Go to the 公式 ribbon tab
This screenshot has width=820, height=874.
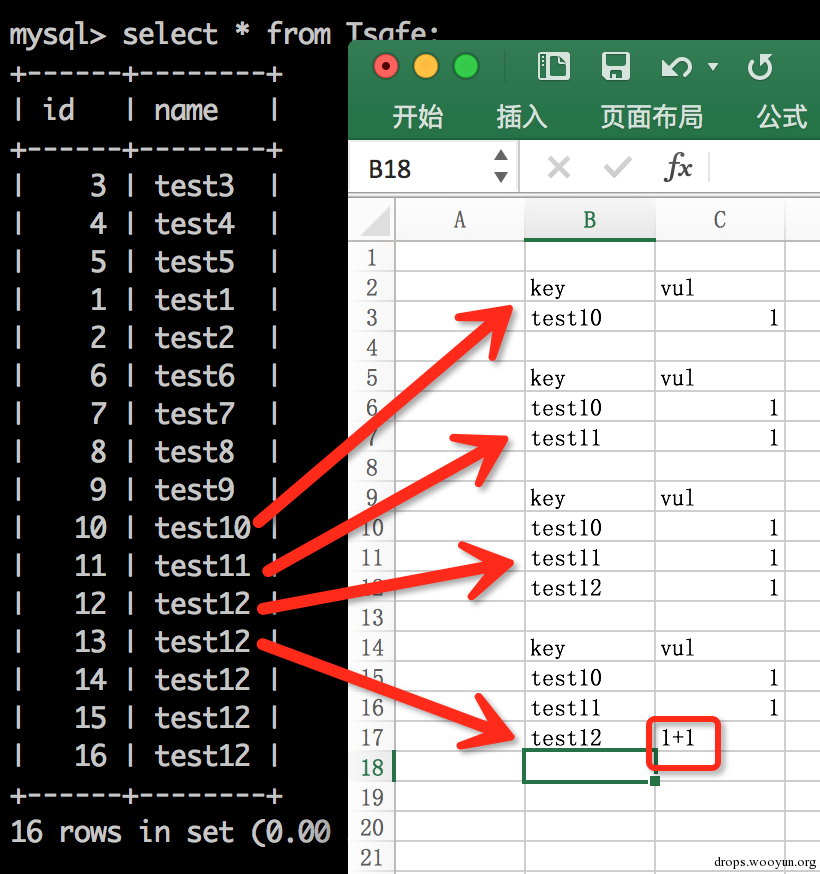(x=782, y=117)
